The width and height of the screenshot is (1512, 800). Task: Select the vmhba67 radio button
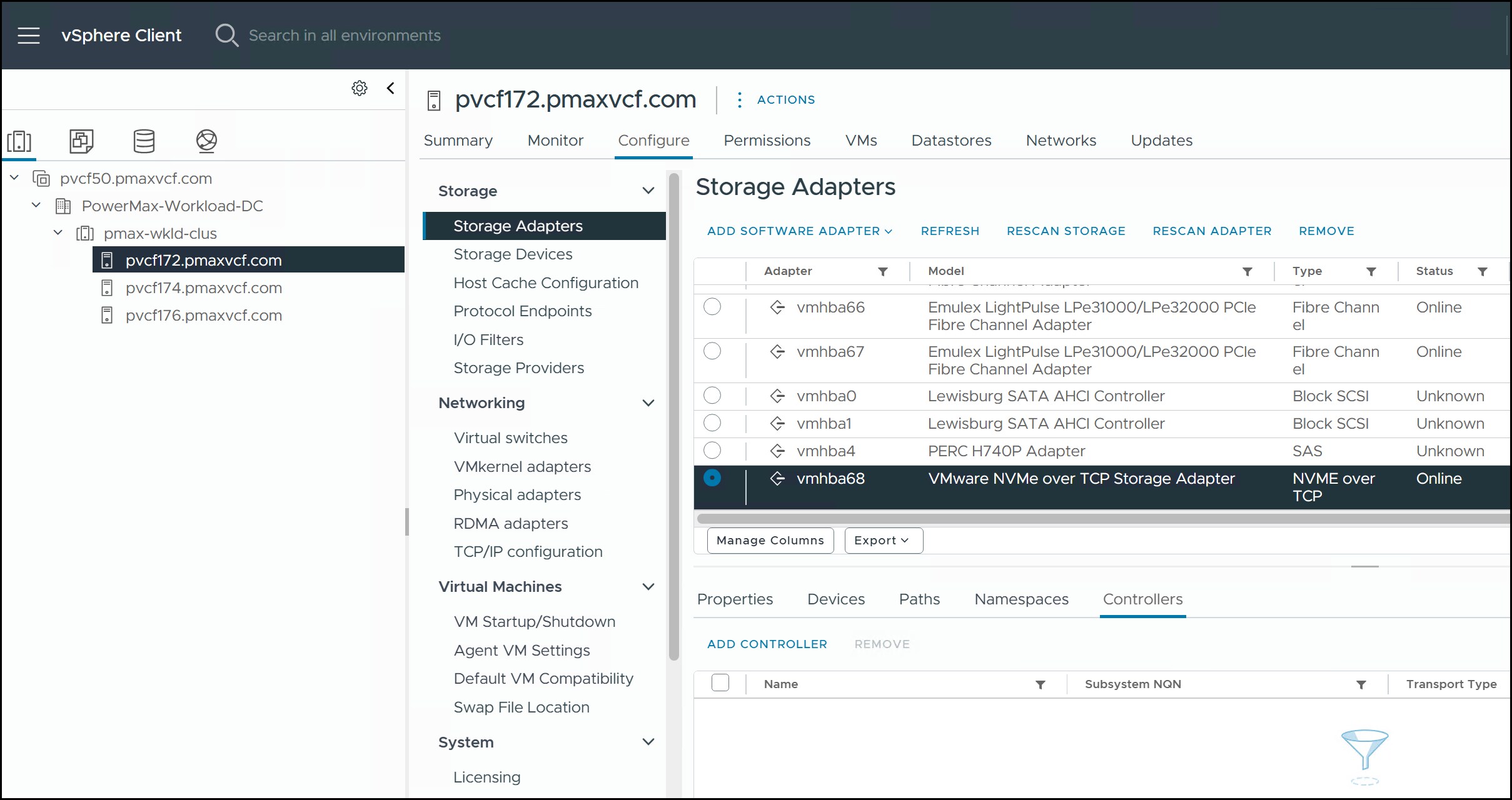pyautogui.click(x=712, y=351)
